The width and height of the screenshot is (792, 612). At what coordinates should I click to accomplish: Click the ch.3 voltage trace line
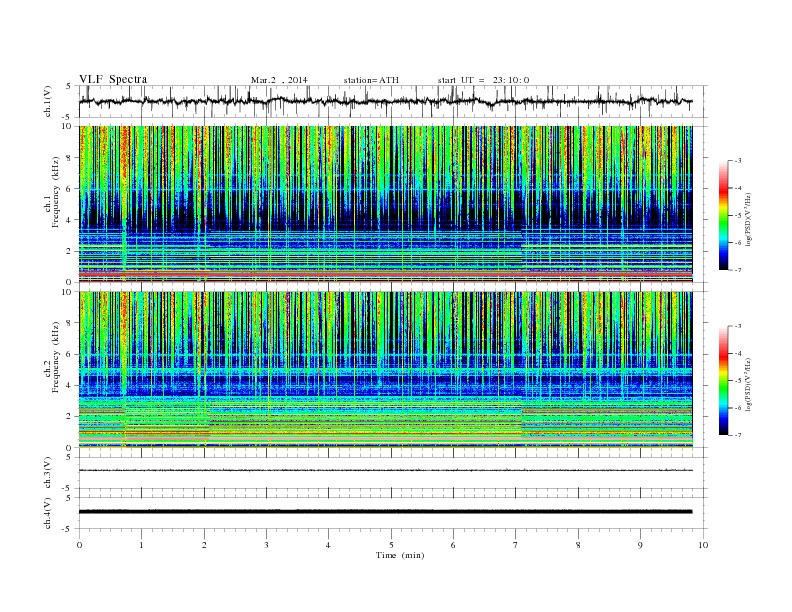pos(386,470)
